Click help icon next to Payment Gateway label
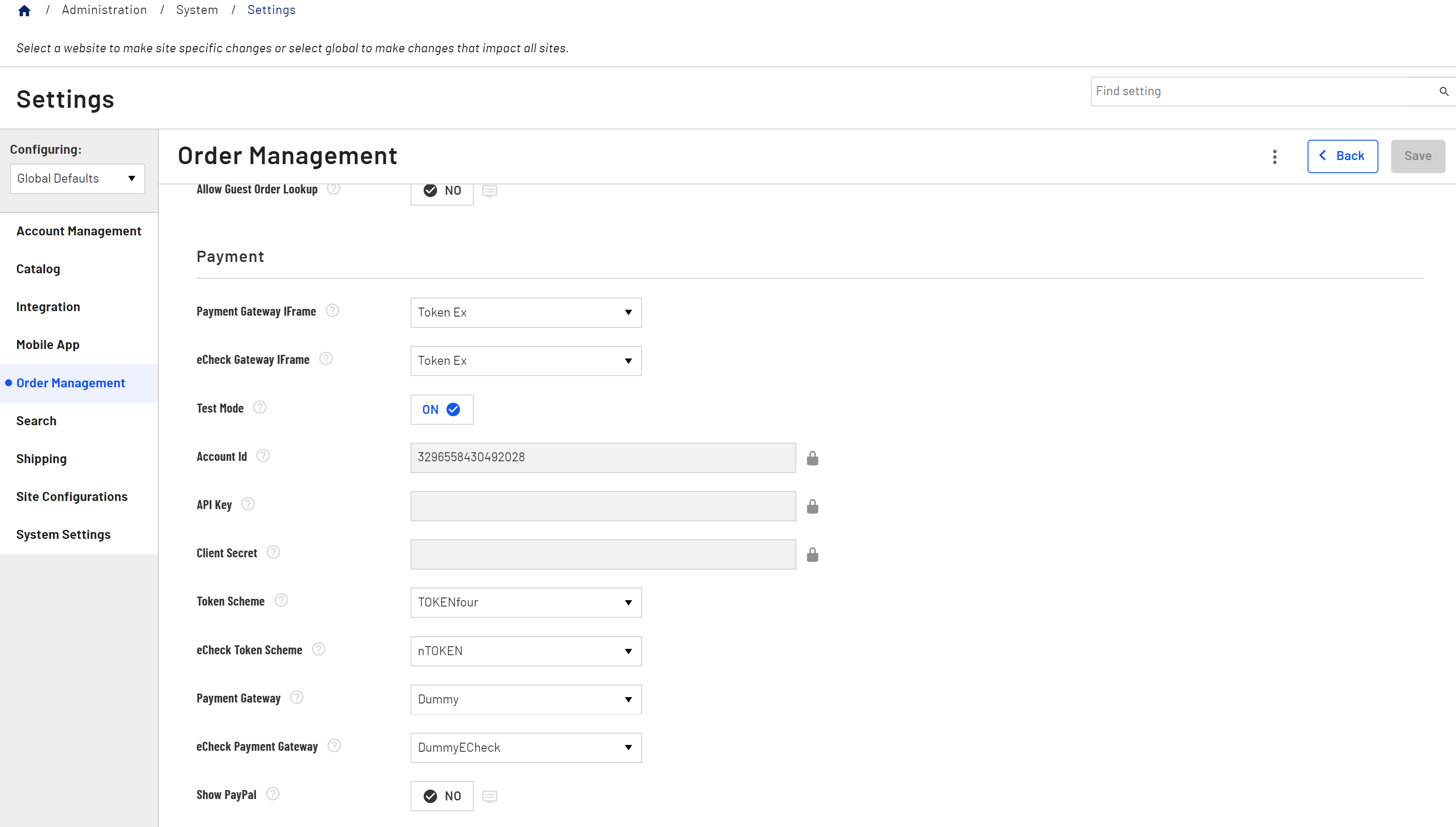The height and width of the screenshot is (827, 1456). [x=296, y=698]
